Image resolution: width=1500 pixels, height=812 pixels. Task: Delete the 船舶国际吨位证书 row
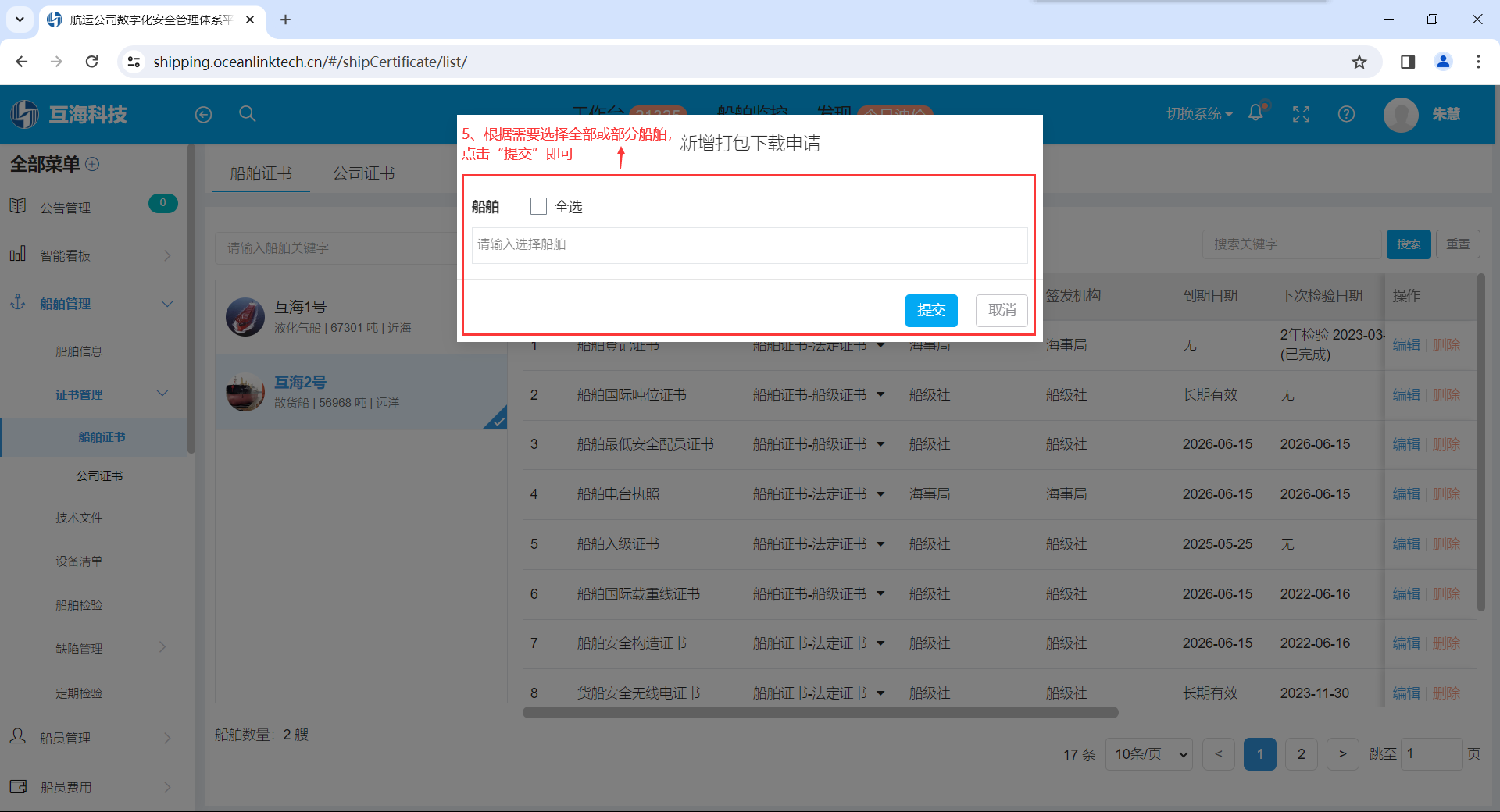(1446, 395)
